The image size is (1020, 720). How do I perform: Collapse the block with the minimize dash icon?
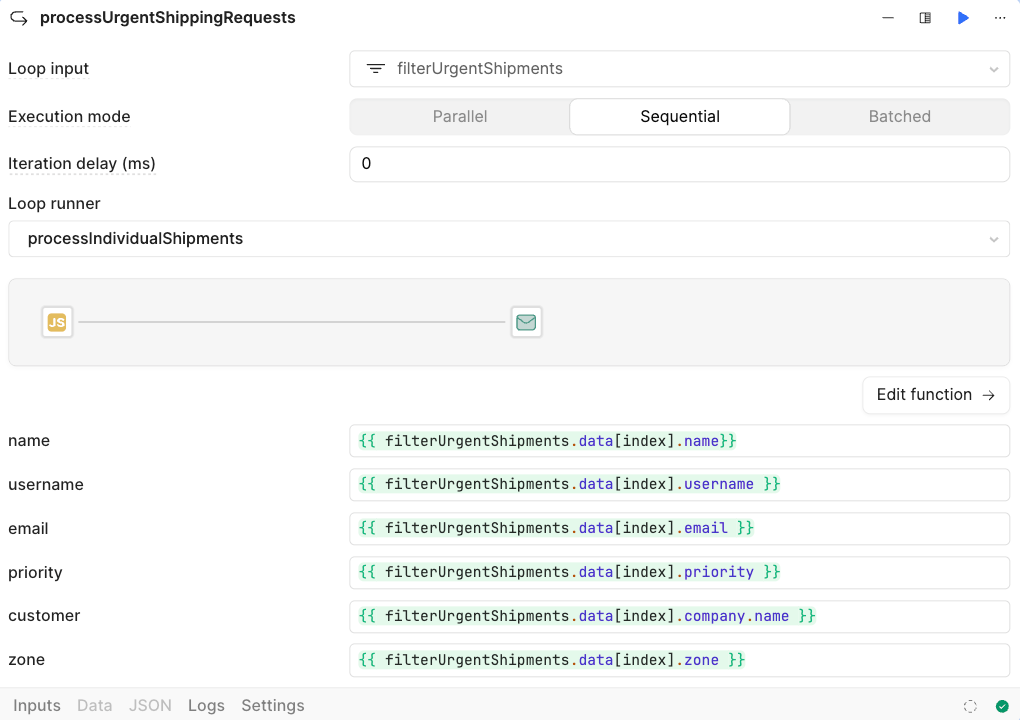point(887,18)
